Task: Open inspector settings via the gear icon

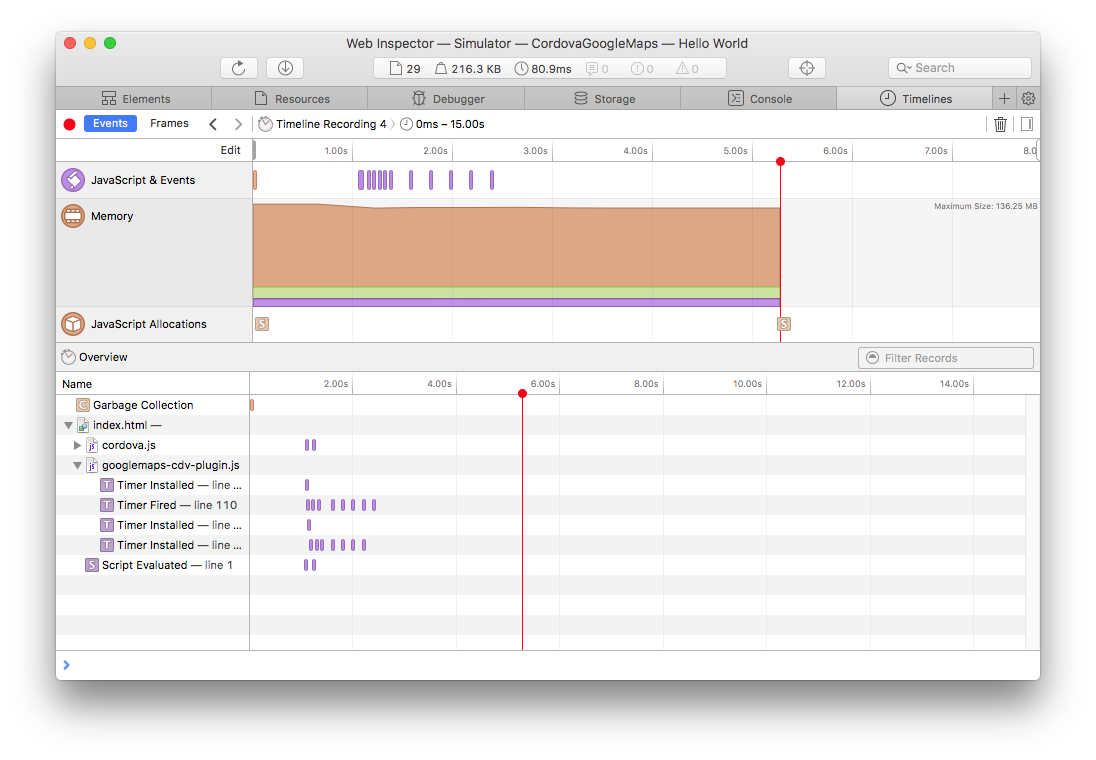Action: pos(1029,98)
